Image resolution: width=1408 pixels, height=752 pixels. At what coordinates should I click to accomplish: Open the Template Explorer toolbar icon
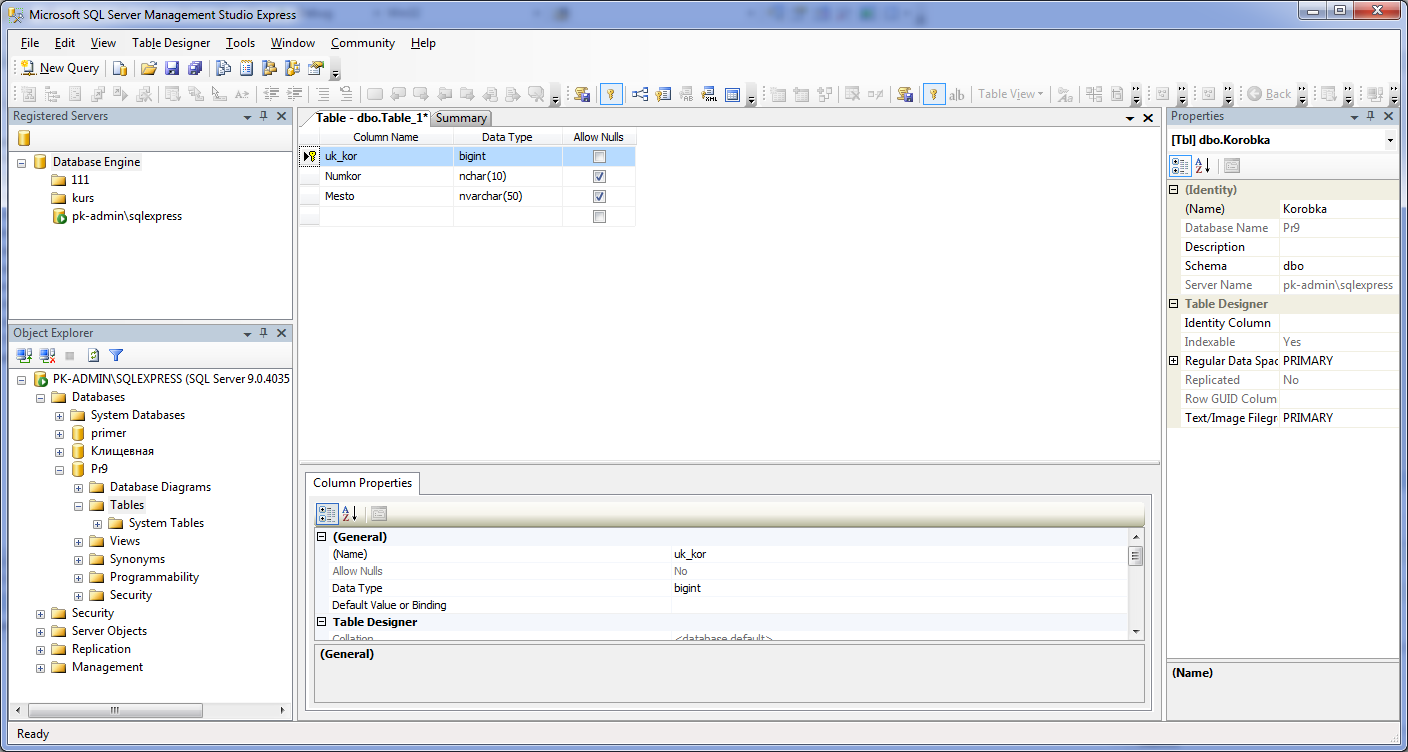coord(292,68)
